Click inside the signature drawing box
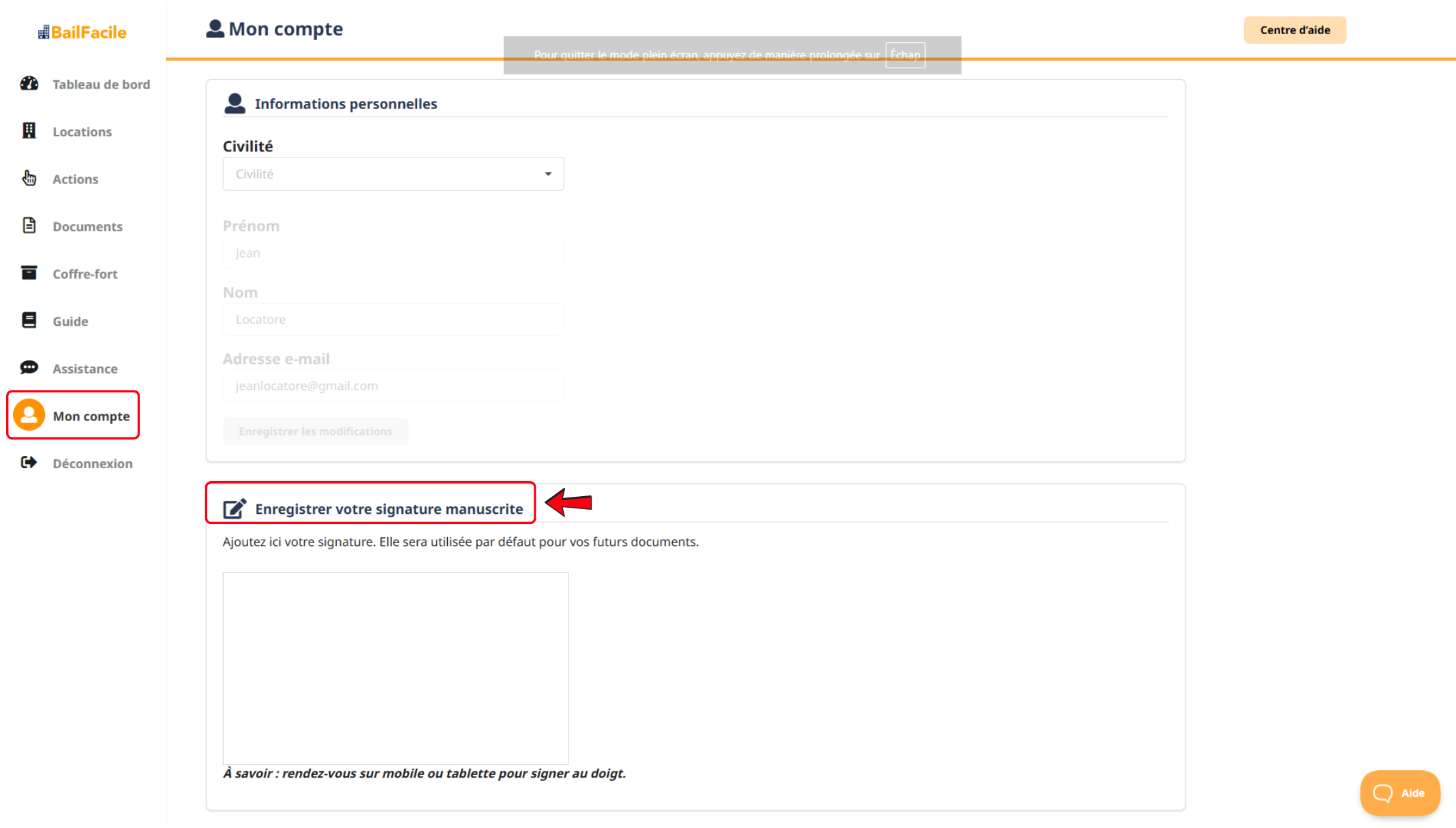 395,668
